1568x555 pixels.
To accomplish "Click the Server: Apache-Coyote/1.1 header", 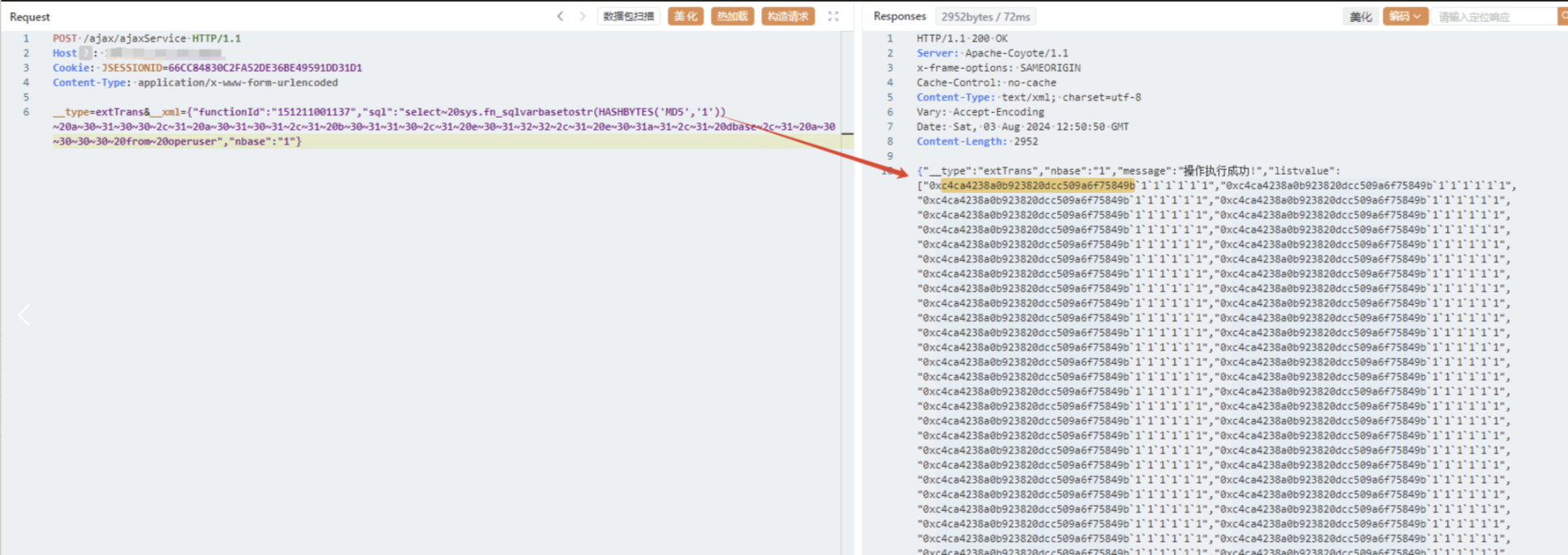I will tap(992, 53).
